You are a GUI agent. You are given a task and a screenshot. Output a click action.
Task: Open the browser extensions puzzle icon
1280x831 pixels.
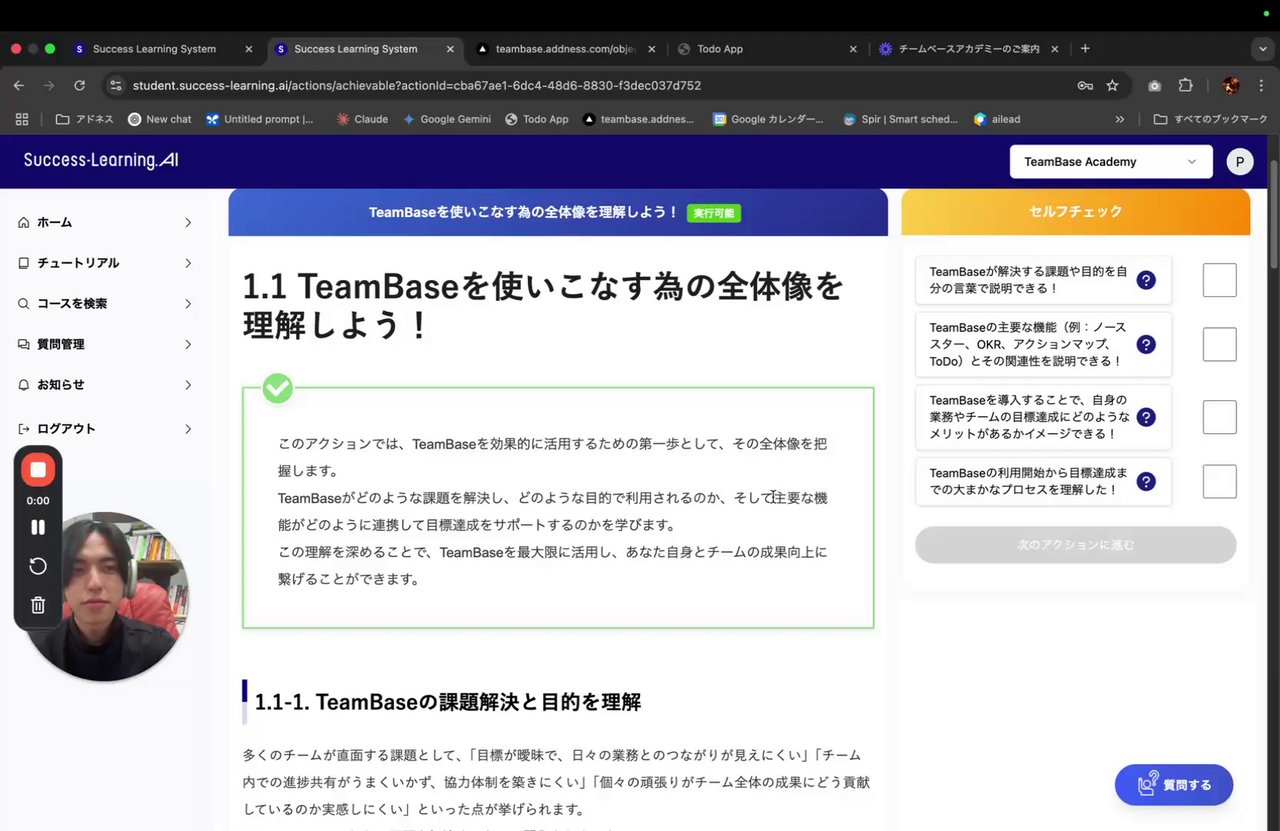point(1186,86)
